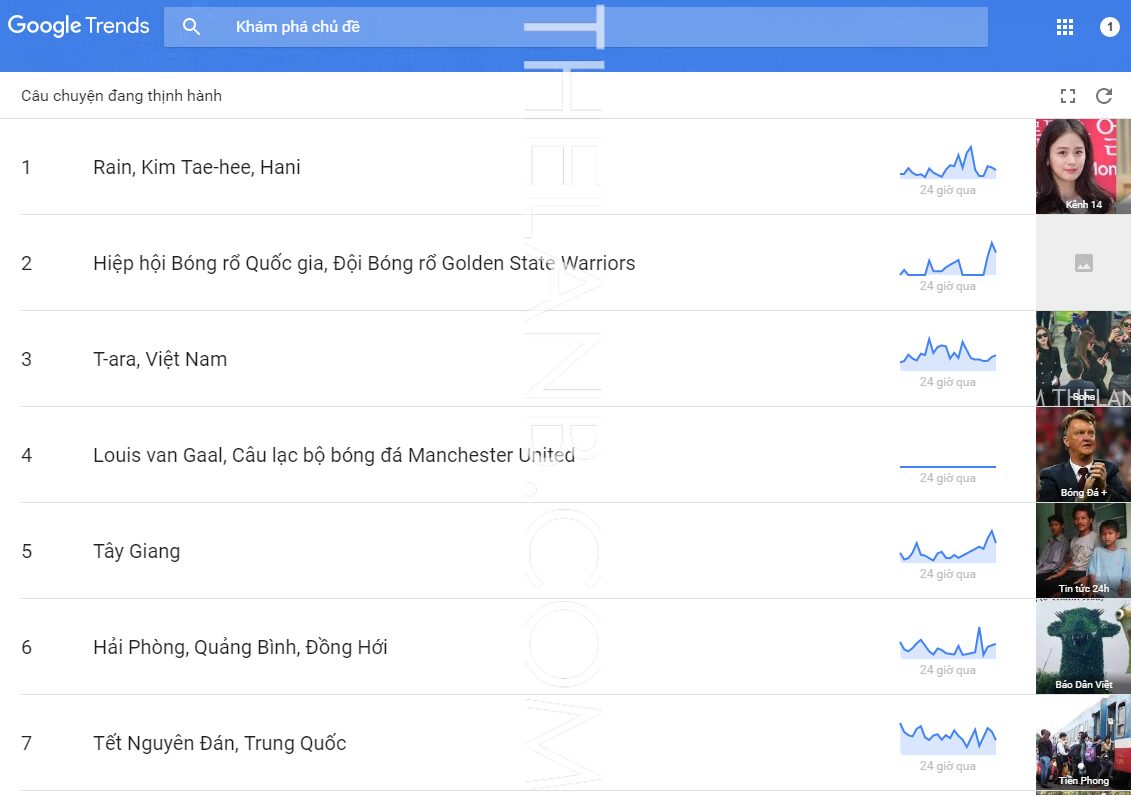The height and width of the screenshot is (795, 1131).
Task: Click the Báo Dân Việt thumbnail
Action: point(1083,646)
